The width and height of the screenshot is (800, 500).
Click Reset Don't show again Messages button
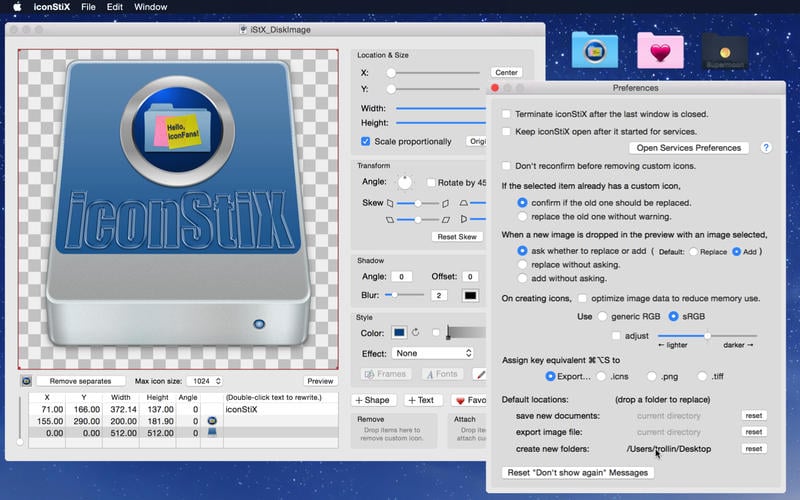[x=578, y=472]
